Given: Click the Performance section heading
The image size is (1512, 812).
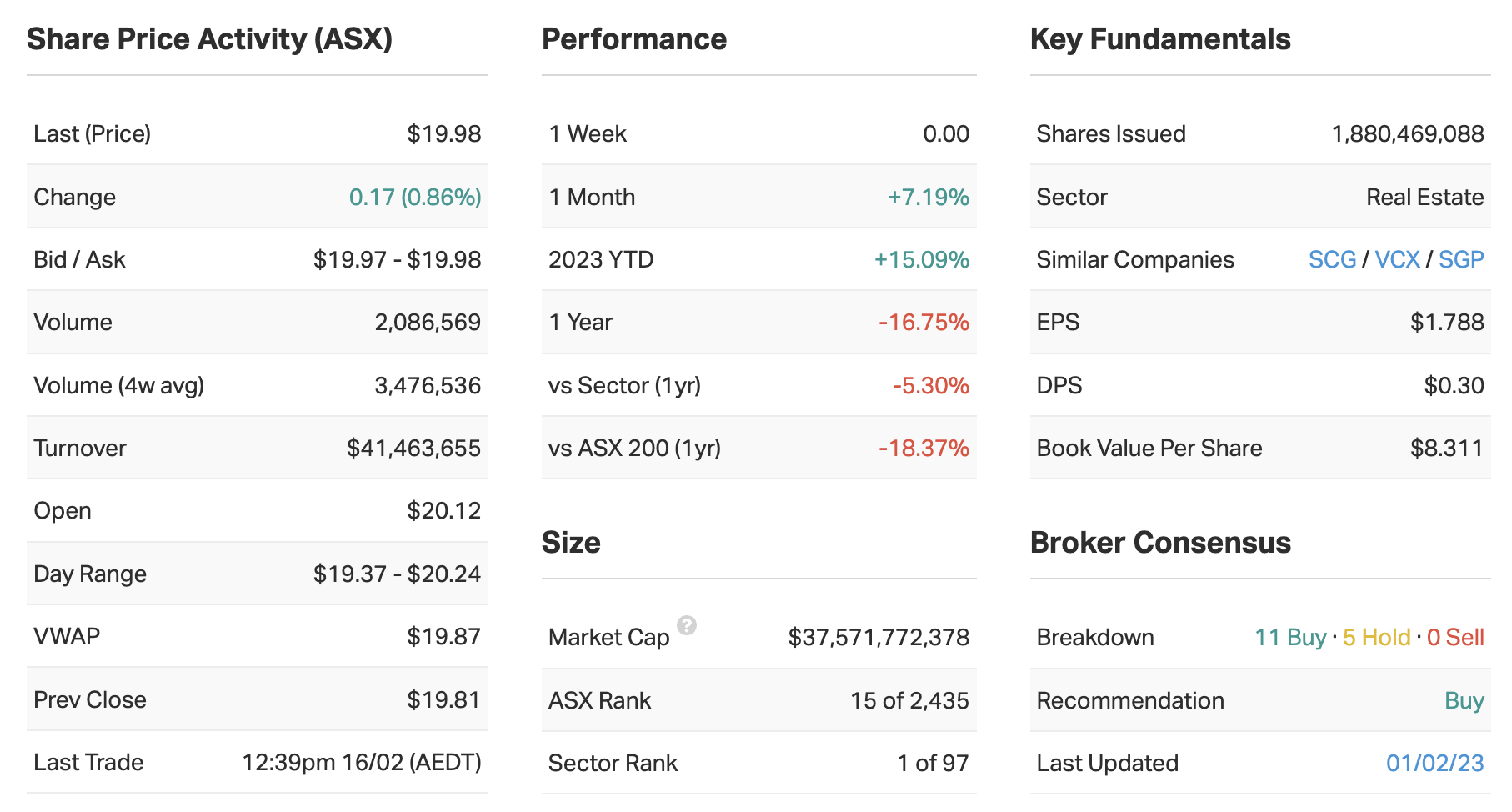Looking at the screenshot, I should (634, 39).
